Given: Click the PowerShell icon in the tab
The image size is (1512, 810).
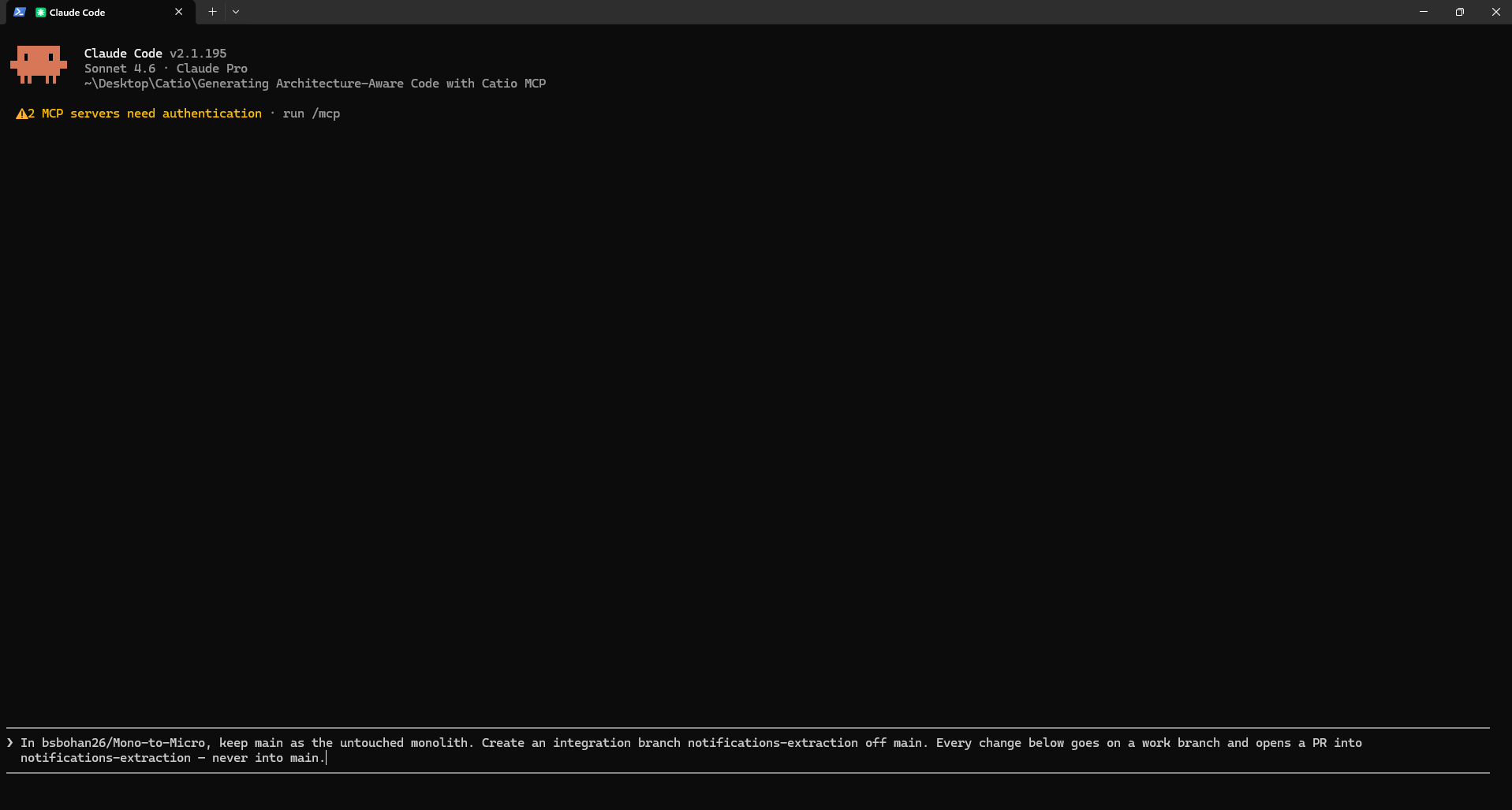Looking at the screenshot, I should pos(20,12).
